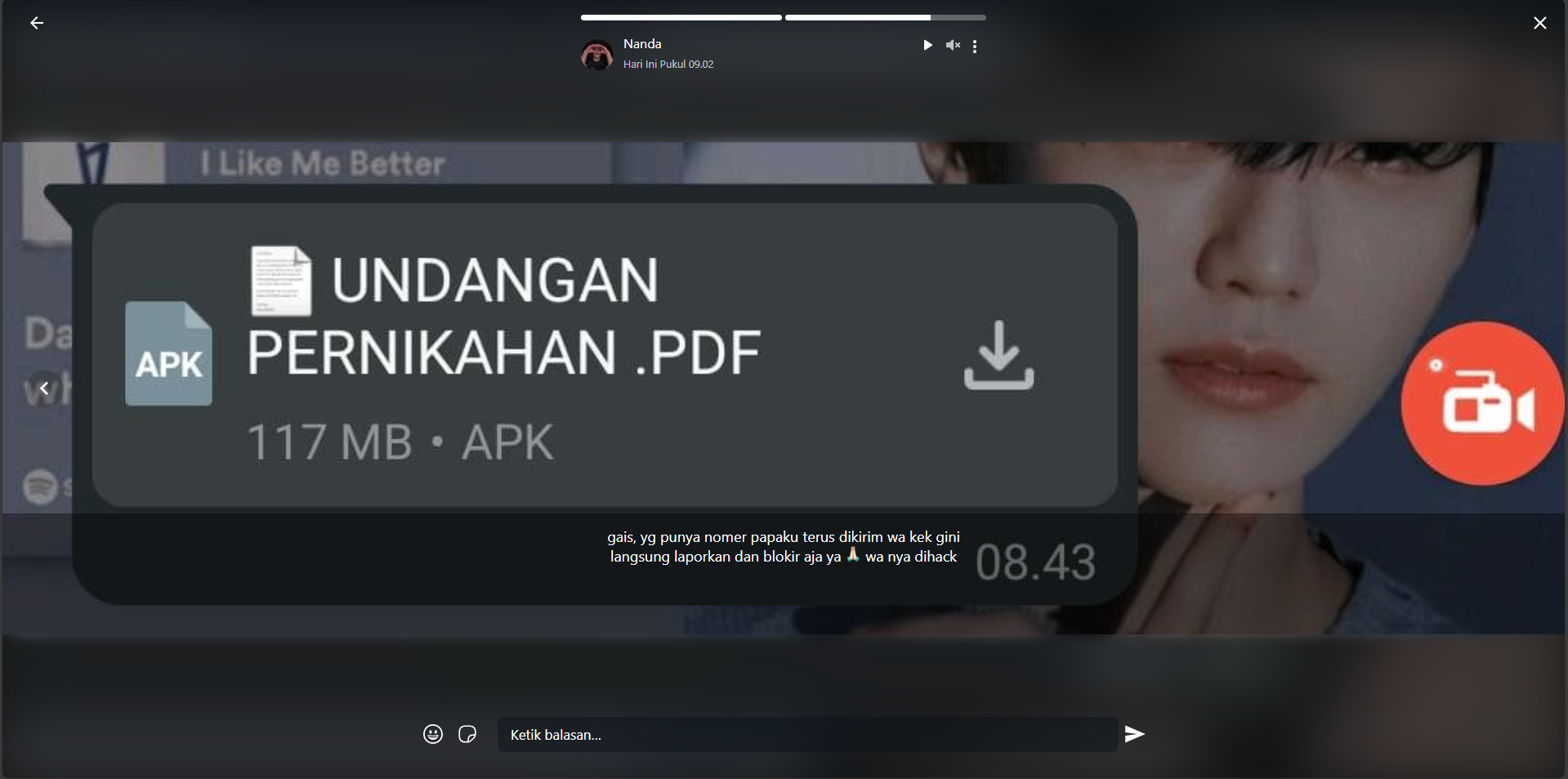Screen dimensions: 1568x779
Task: Go back using the back arrow
Action: tap(37, 23)
